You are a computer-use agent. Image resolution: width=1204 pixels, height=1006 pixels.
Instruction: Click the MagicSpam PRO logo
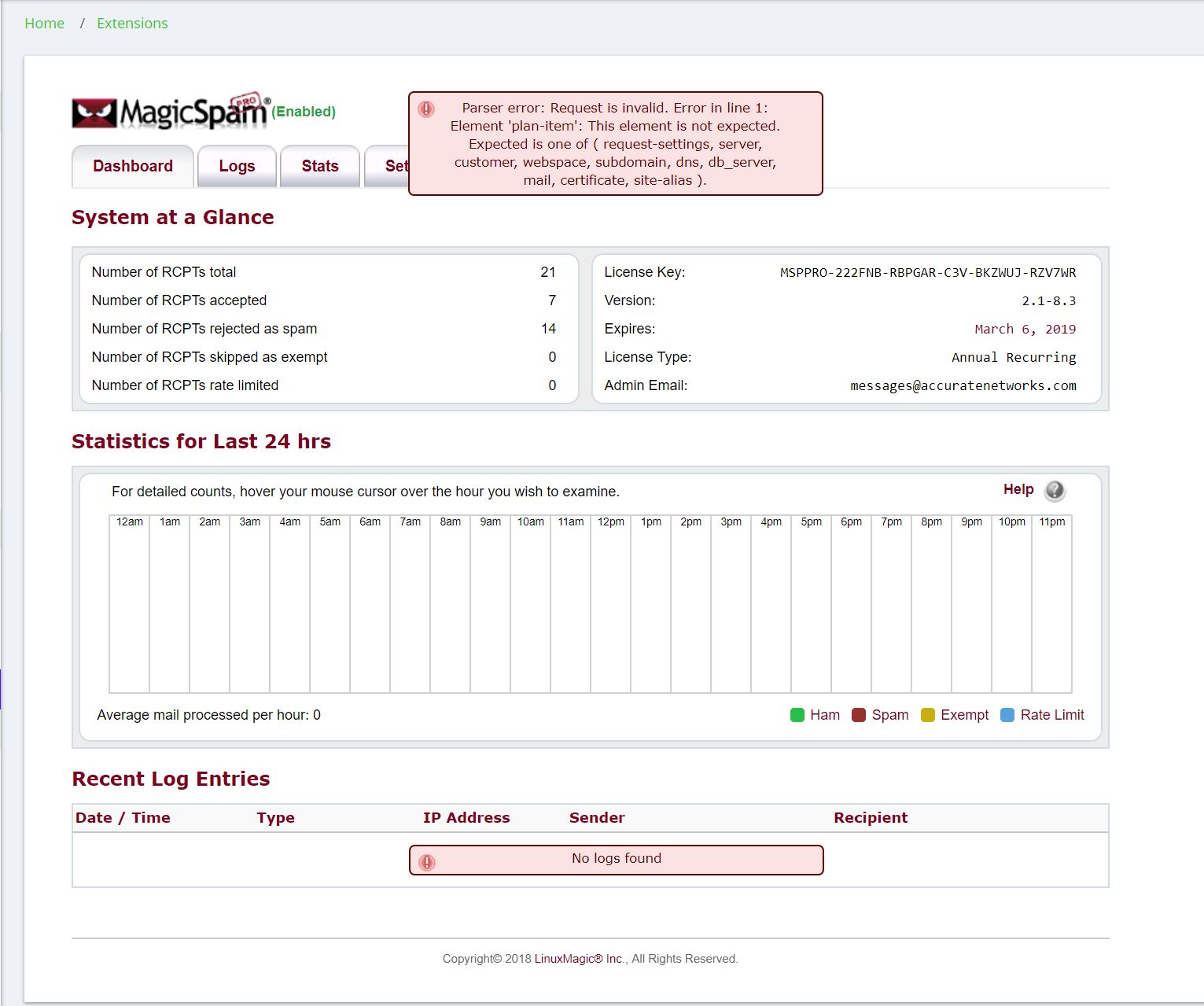[x=171, y=112]
